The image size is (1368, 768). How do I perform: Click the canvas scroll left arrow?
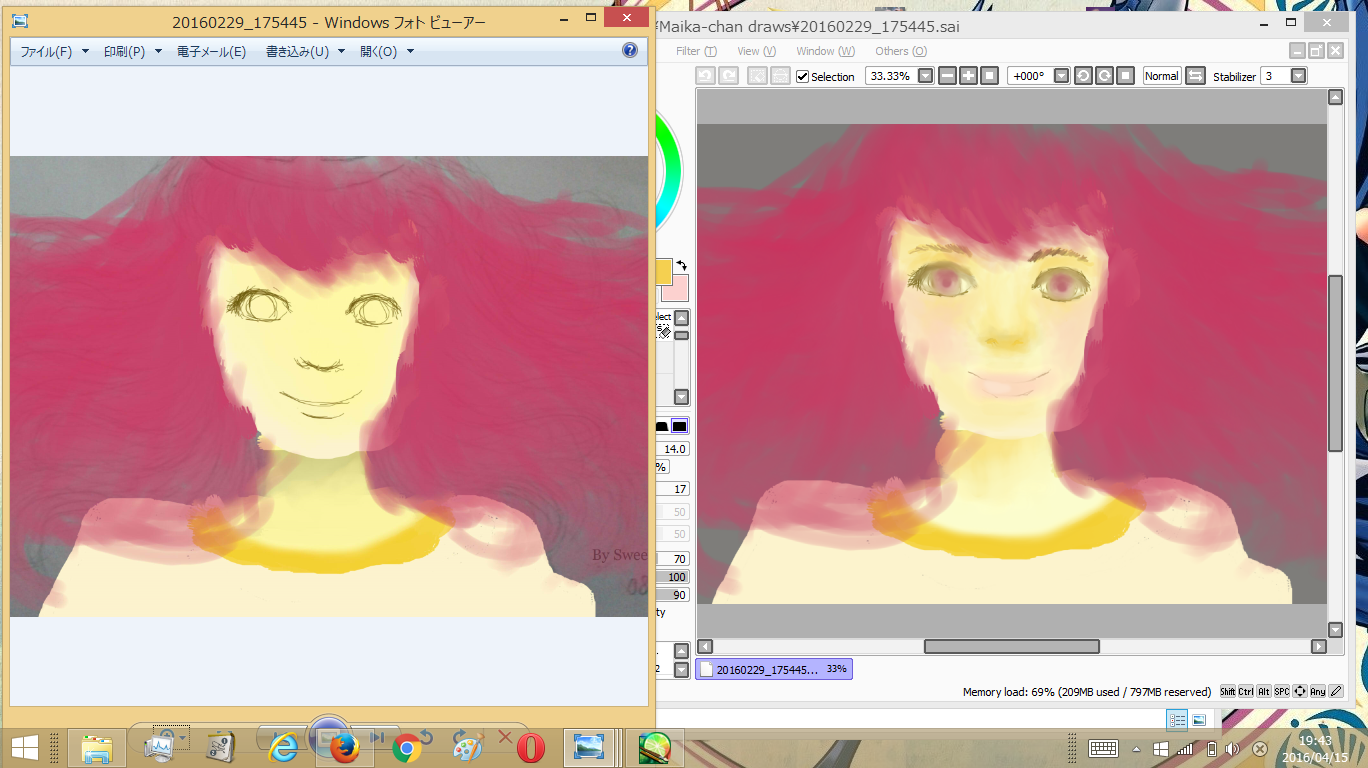point(704,646)
